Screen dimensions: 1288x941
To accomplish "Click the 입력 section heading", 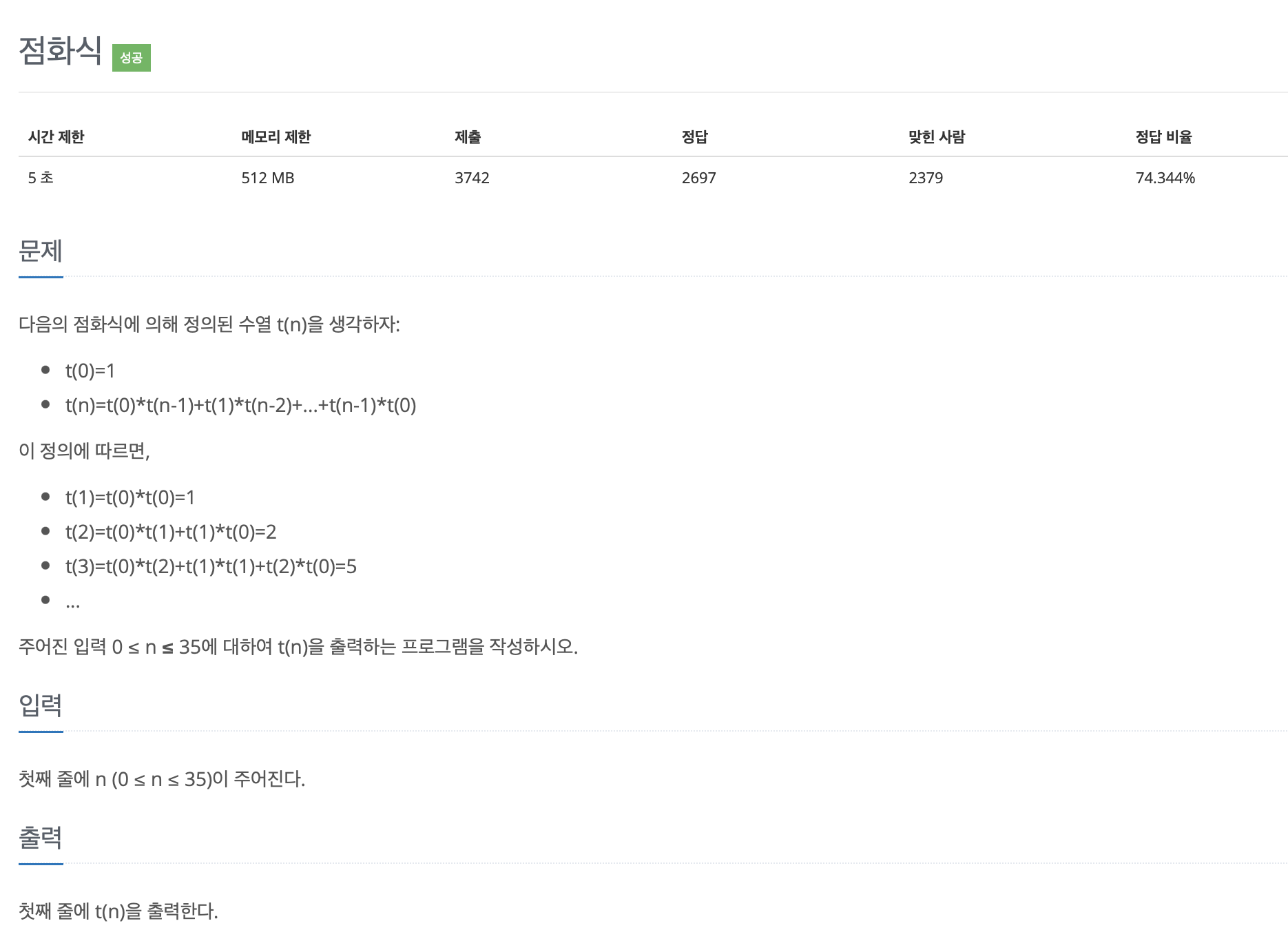I will [41, 705].
